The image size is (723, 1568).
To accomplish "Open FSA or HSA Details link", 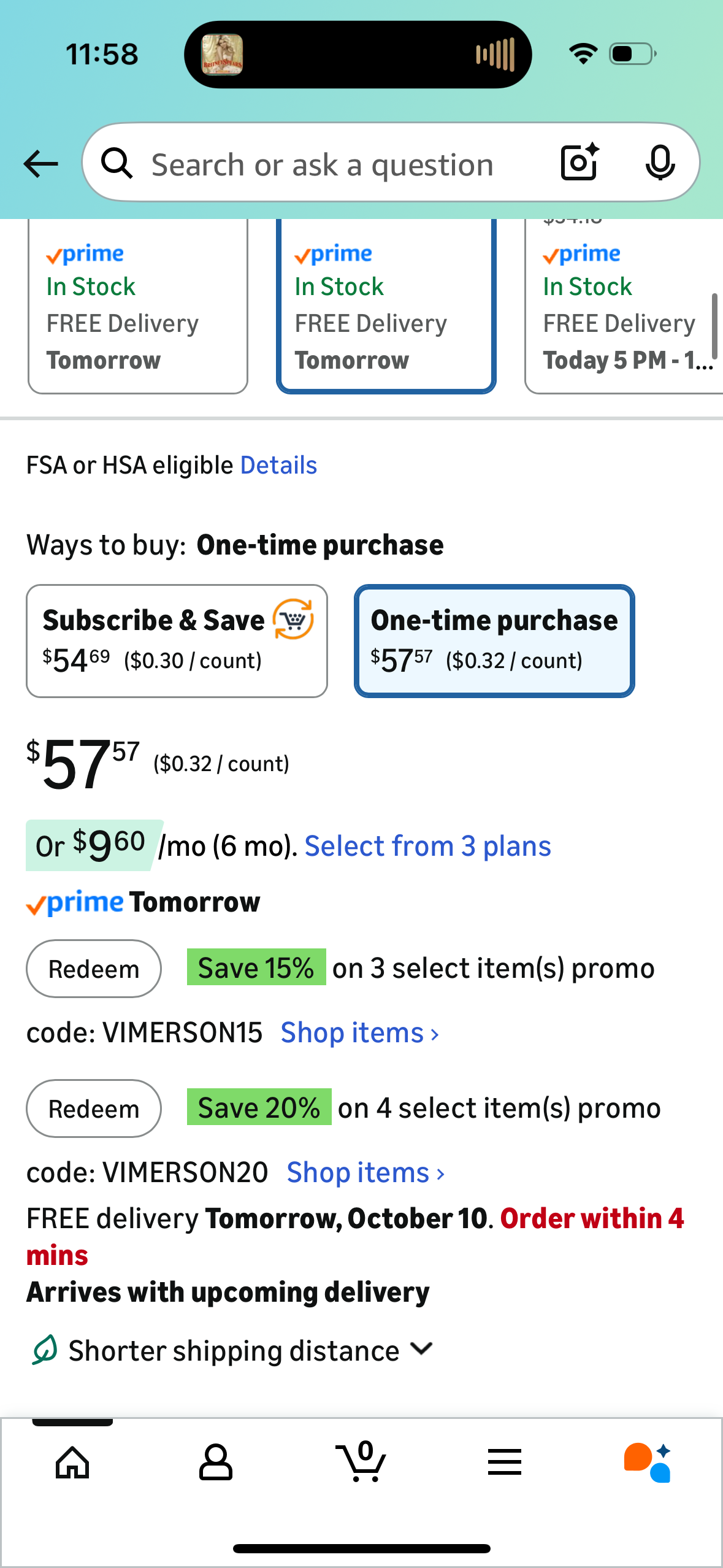I will pyautogui.click(x=278, y=466).
